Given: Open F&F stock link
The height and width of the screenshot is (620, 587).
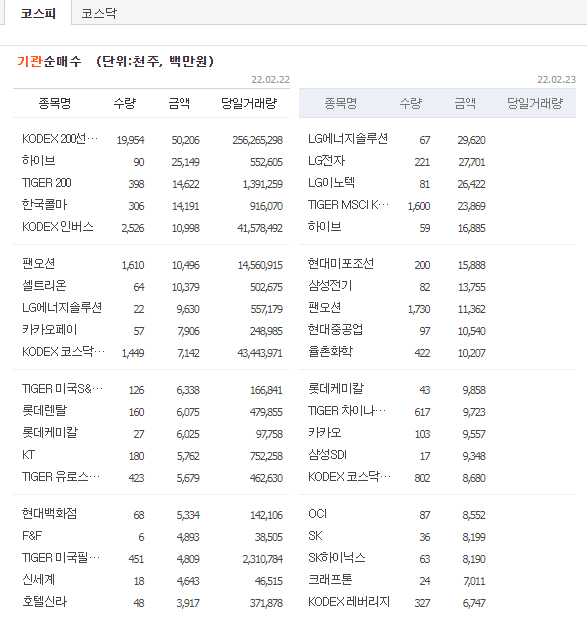Looking at the screenshot, I should pos(32,536).
